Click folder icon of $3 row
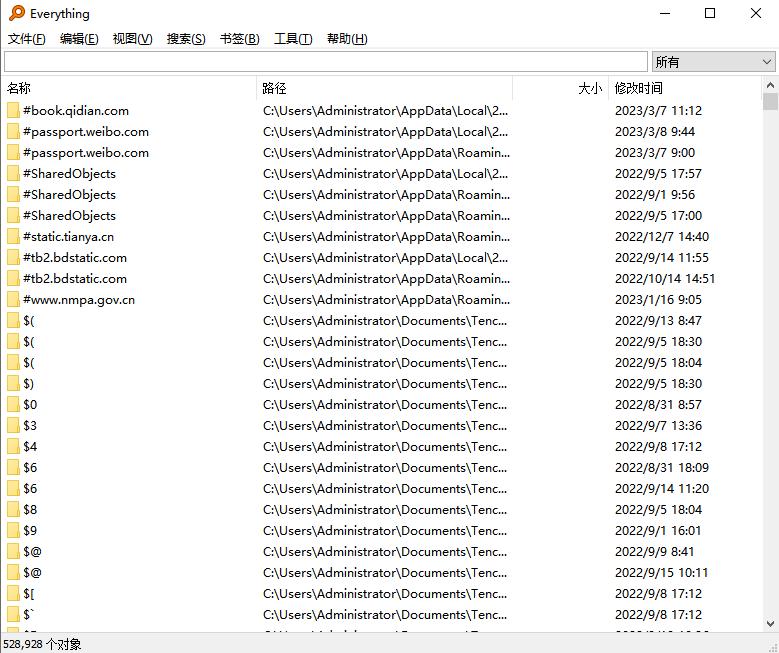Viewport: 779px width, 653px height. (13, 426)
